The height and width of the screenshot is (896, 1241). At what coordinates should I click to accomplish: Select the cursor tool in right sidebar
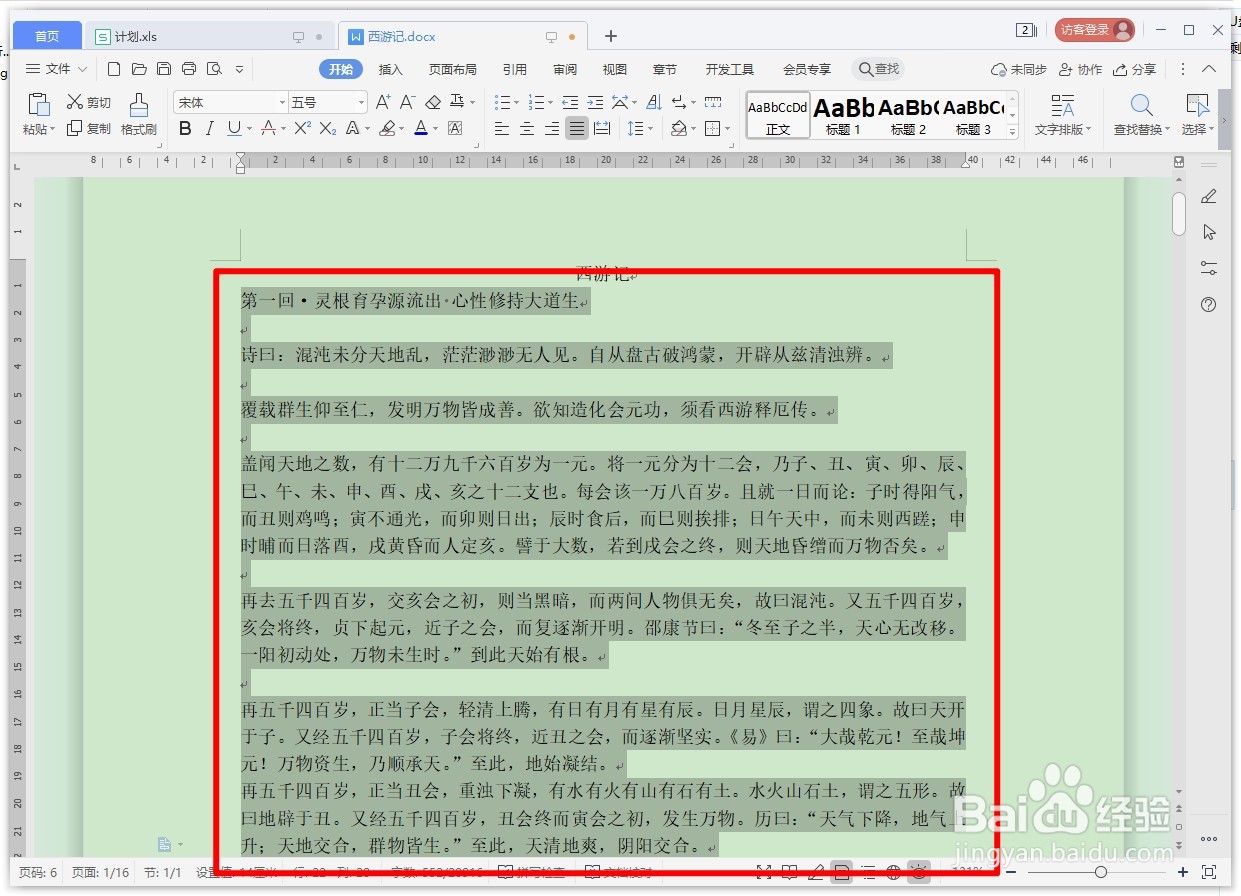pyautogui.click(x=1209, y=232)
